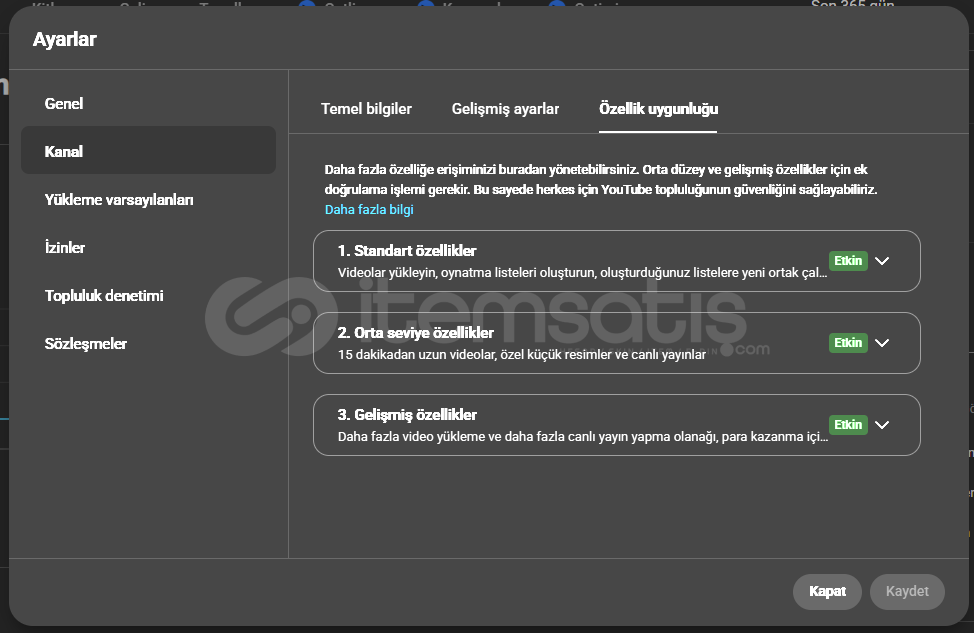The image size is (974, 633).
Task: Click the Ayarlar dialog title
Action: tap(65, 40)
